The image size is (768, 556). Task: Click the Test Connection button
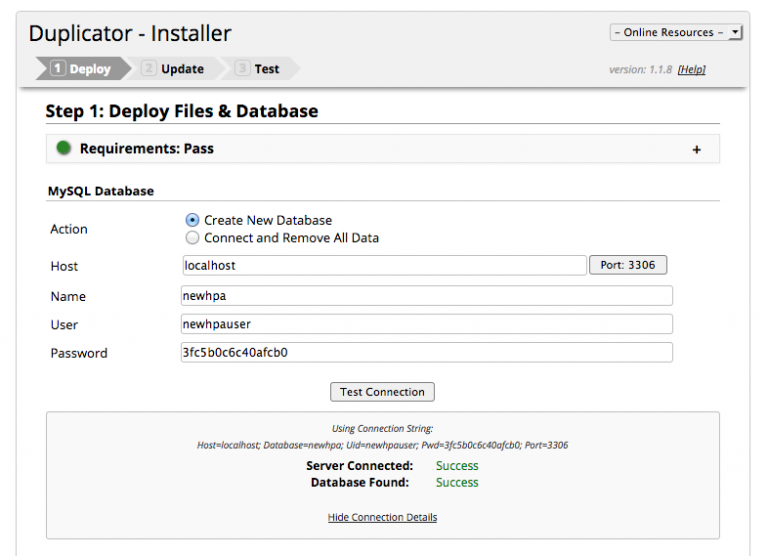[382, 392]
